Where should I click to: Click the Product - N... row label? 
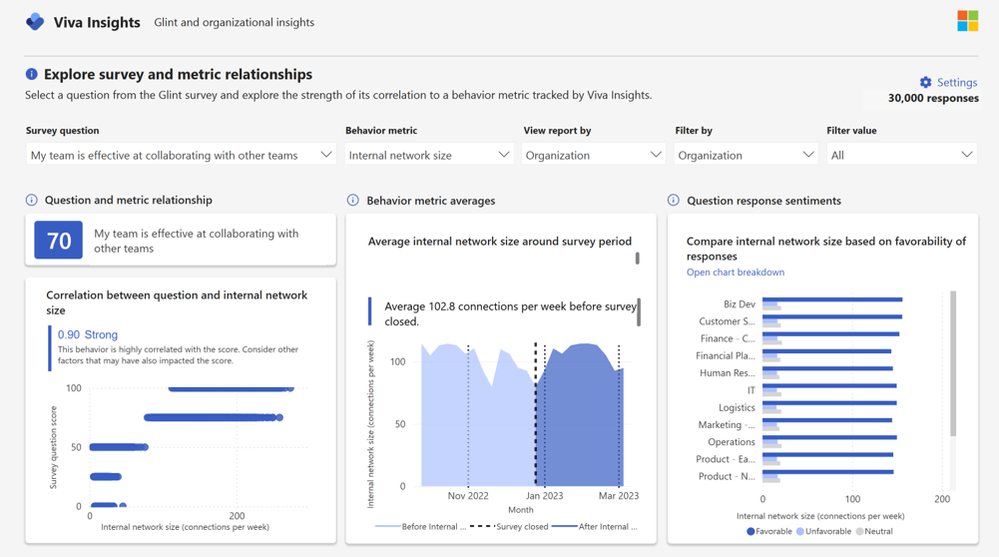[726, 477]
